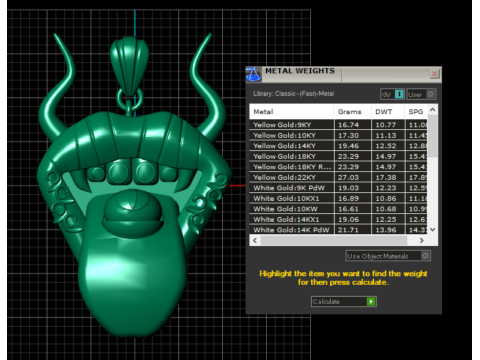
Task: Click the horizontal scroll left arrow
Action: coord(255,240)
